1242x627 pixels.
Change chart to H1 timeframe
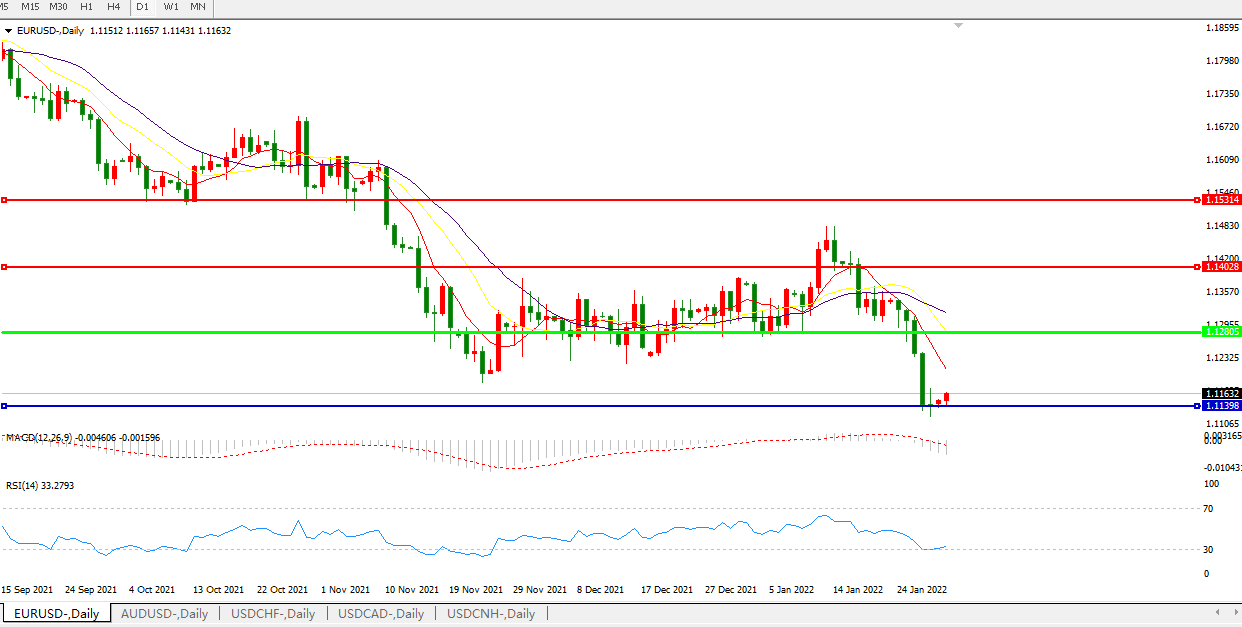87,7
